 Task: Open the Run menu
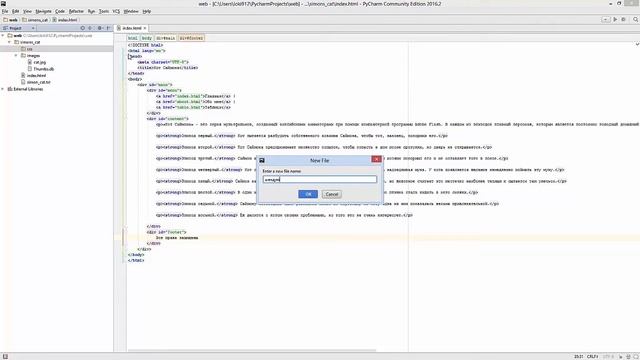91,11
